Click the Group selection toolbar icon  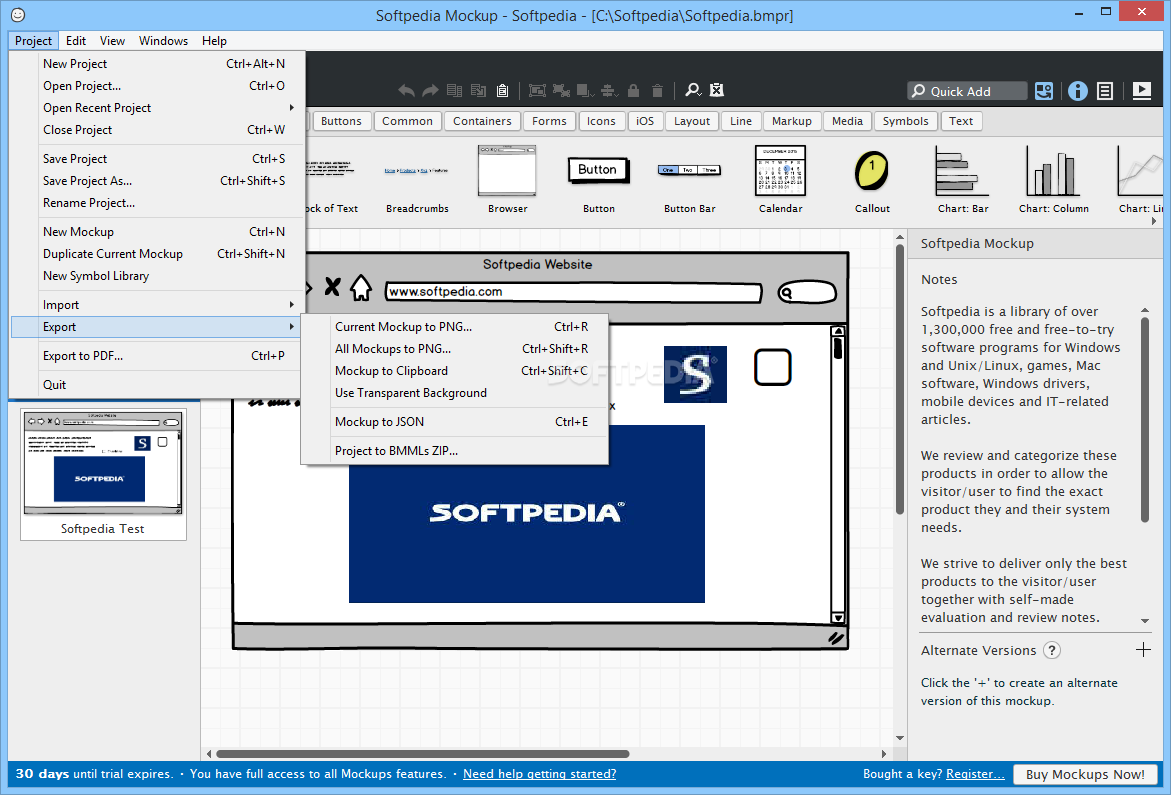click(x=537, y=90)
